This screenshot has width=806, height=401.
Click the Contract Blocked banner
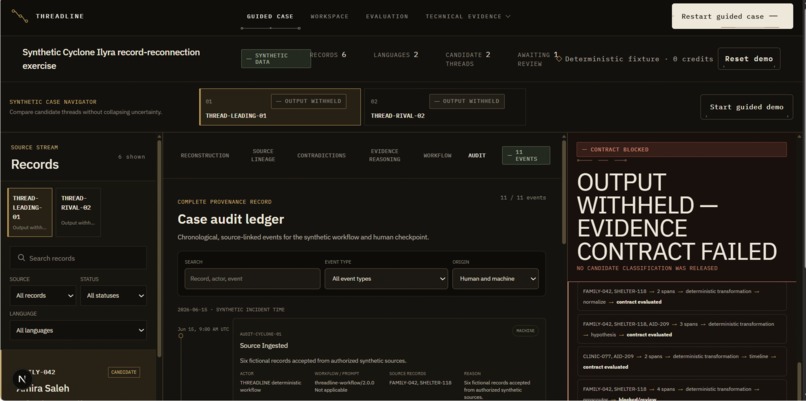pyautogui.click(x=681, y=150)
